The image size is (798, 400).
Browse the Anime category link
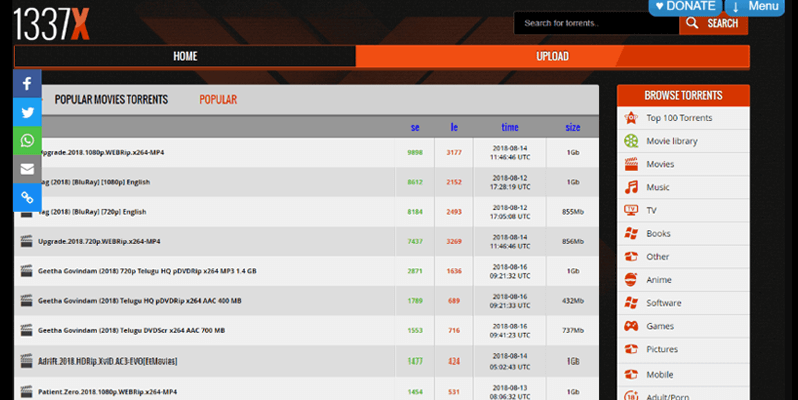tap(659, 280)
